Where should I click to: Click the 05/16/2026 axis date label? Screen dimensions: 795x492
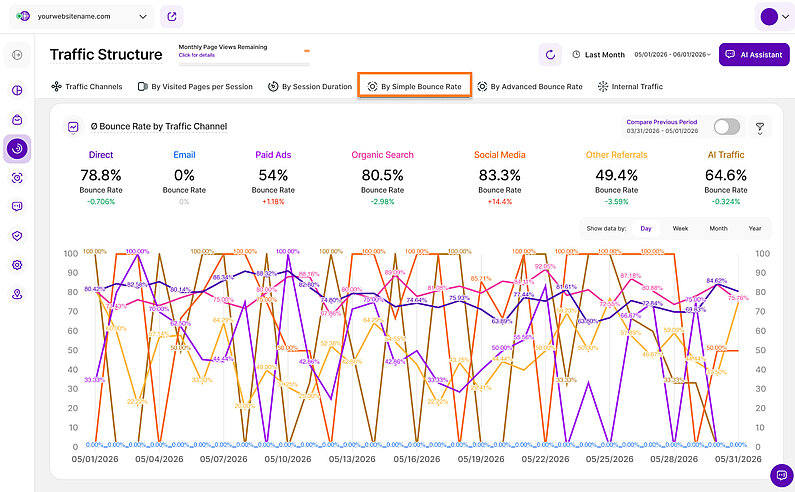417,459
